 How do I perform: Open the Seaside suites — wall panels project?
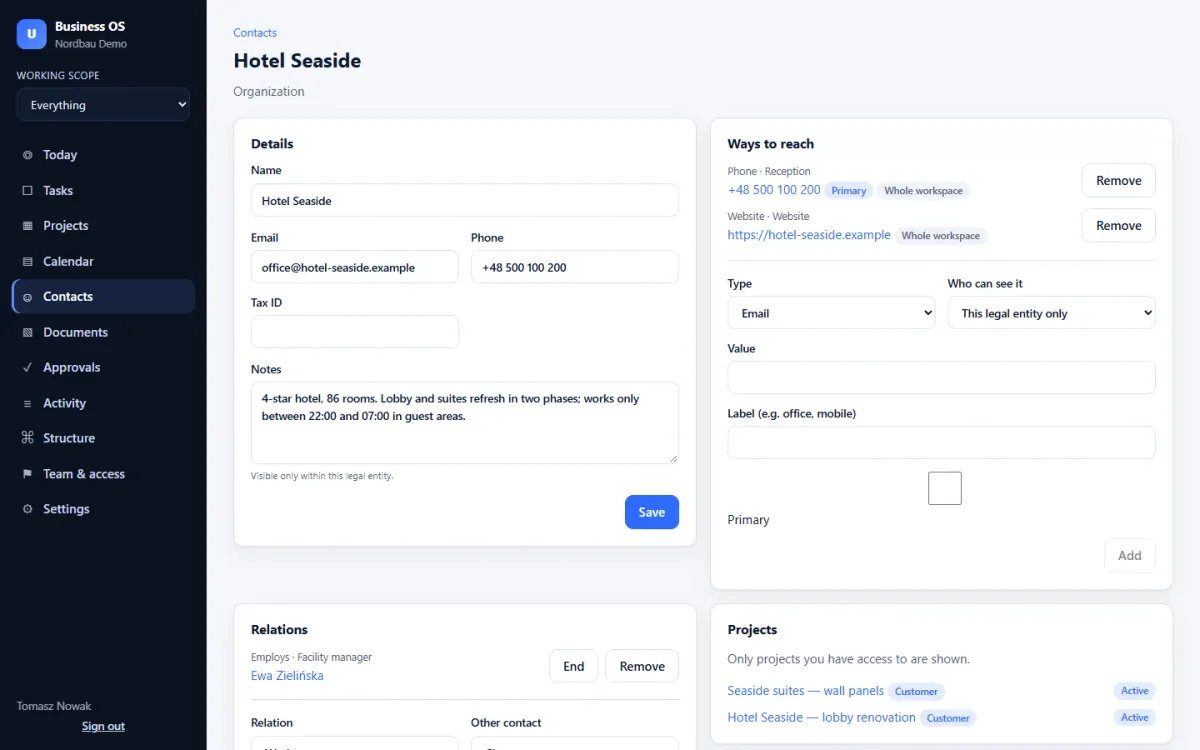pos(806,691)
